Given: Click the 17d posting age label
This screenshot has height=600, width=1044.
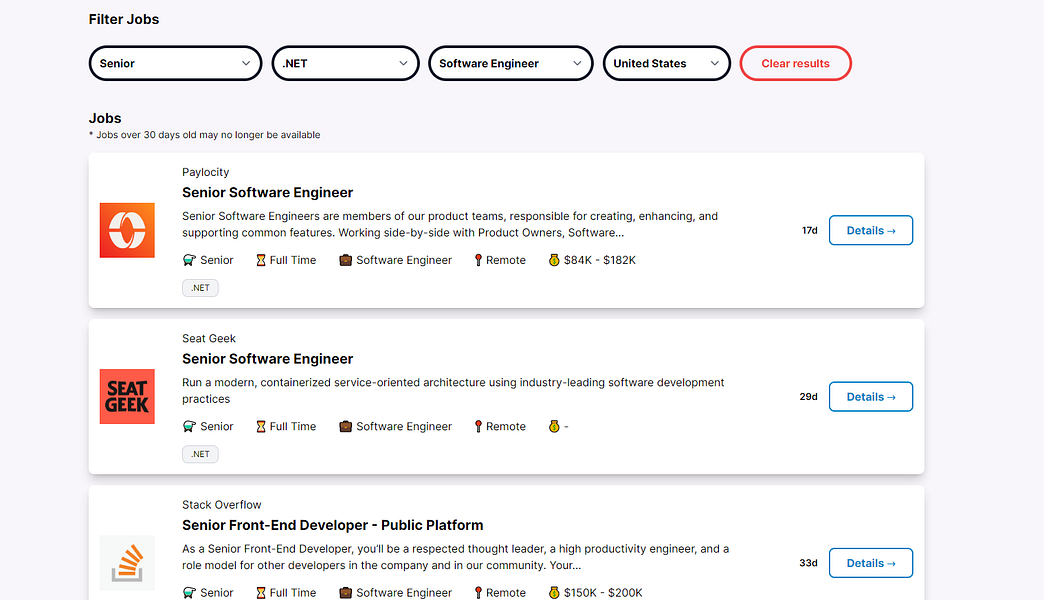Looking at the screenshot, I should click(x=810, y=230).
